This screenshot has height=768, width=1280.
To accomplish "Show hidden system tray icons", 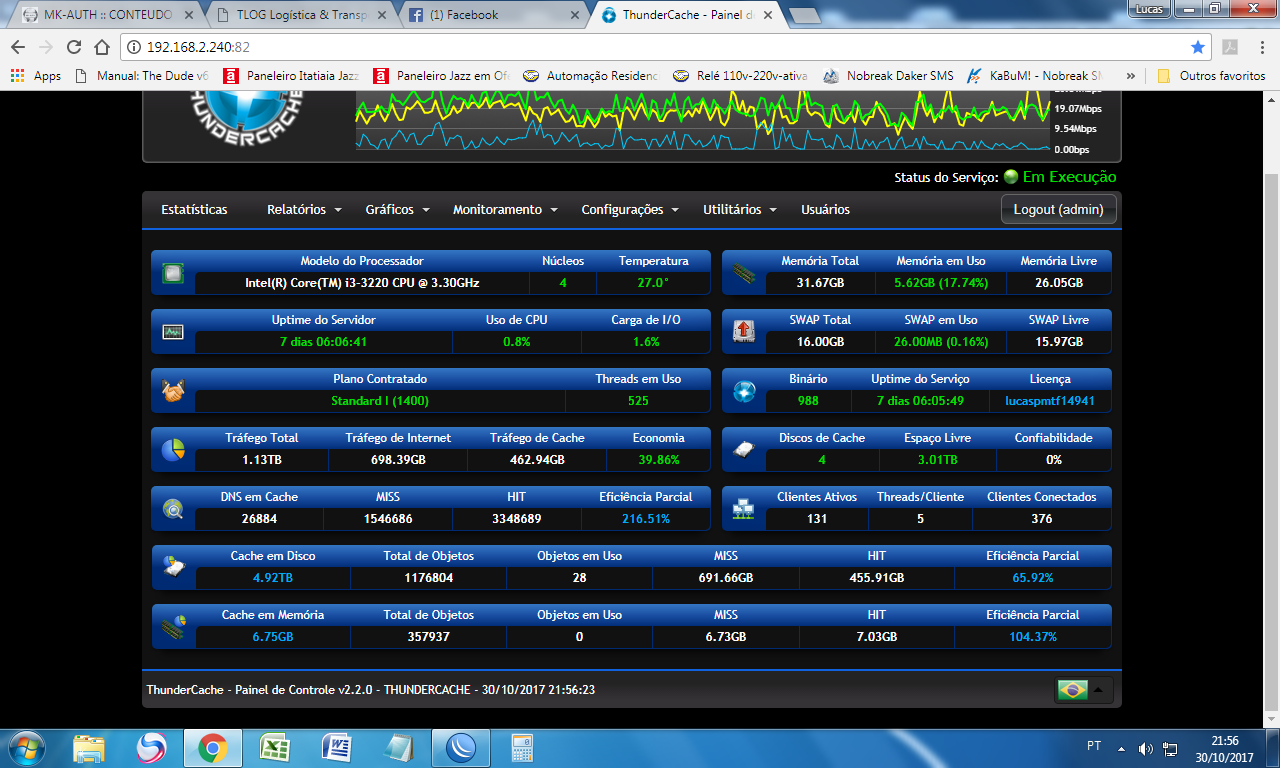I will pyautogui.click(x=1123, y=749).
